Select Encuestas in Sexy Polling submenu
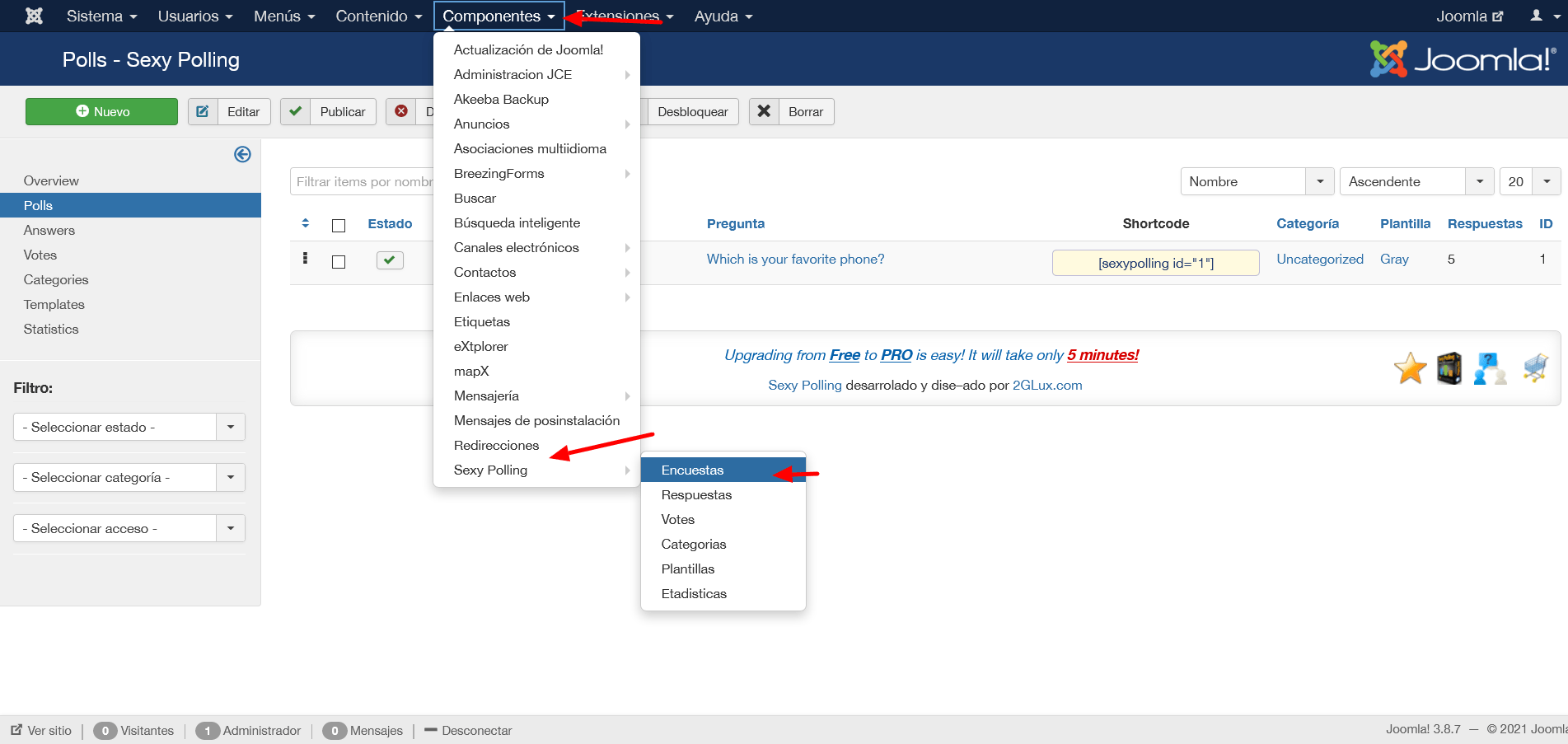Screen dimensions: 1568x744 click(x=723, y=470)
